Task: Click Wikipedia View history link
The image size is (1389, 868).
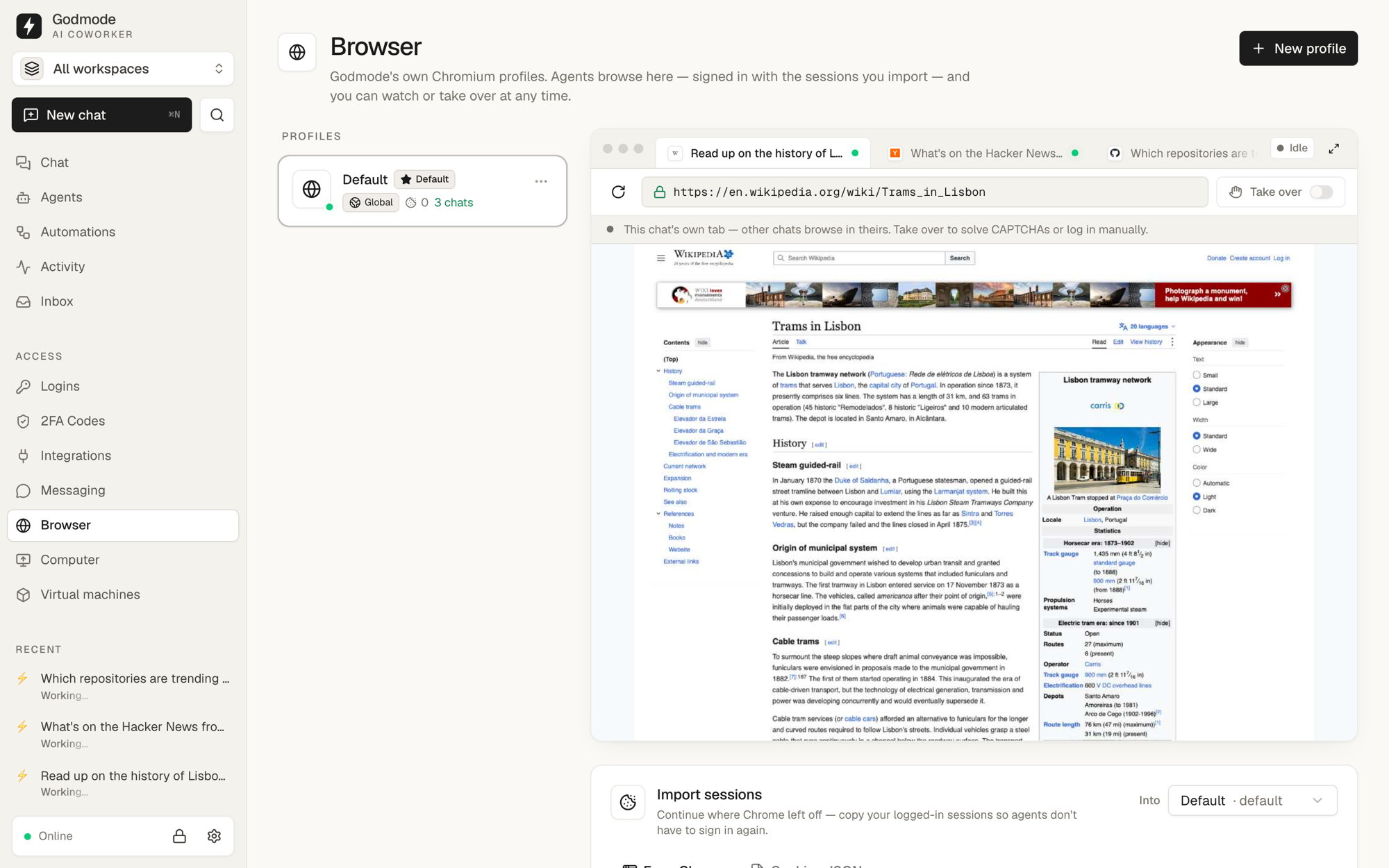Action: pos(1146,342)
